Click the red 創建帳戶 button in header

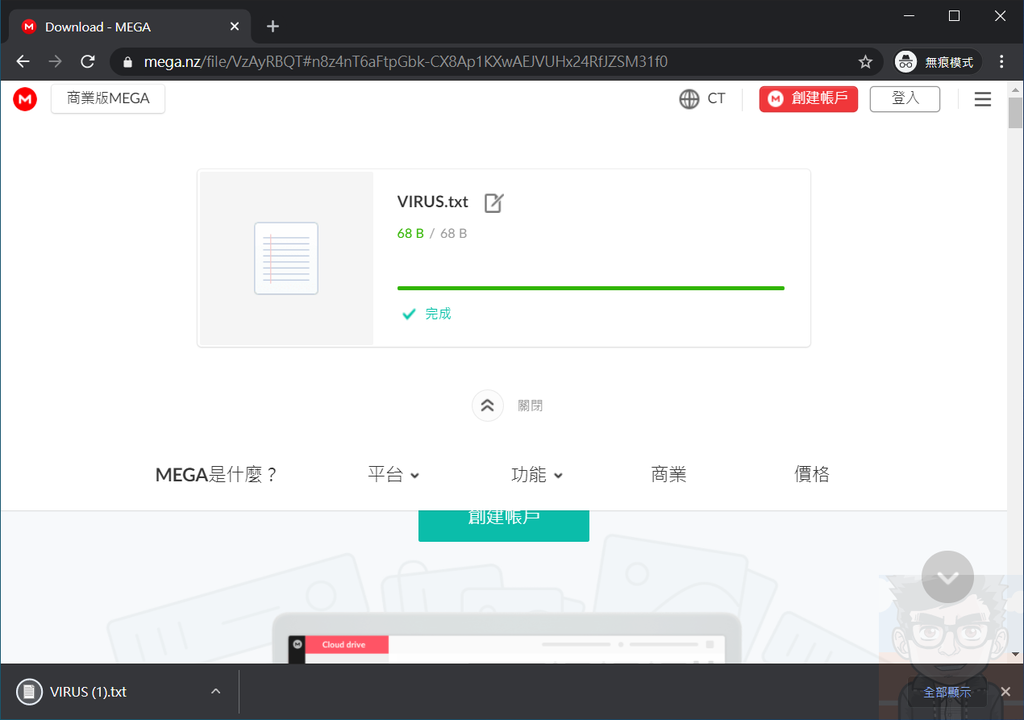point(808,99)
